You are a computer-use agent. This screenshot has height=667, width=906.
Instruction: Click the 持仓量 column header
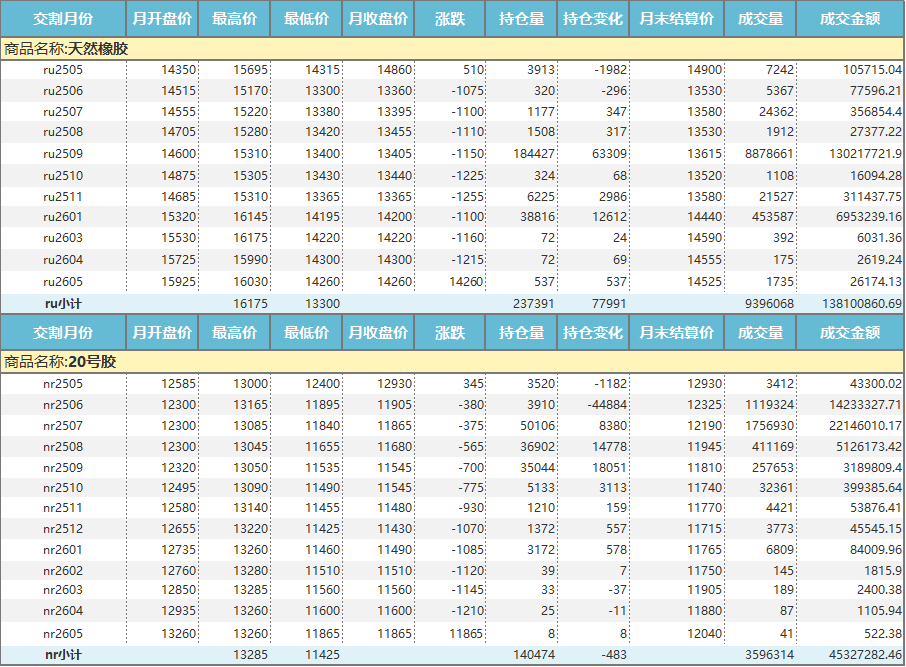tap(518, 18)
